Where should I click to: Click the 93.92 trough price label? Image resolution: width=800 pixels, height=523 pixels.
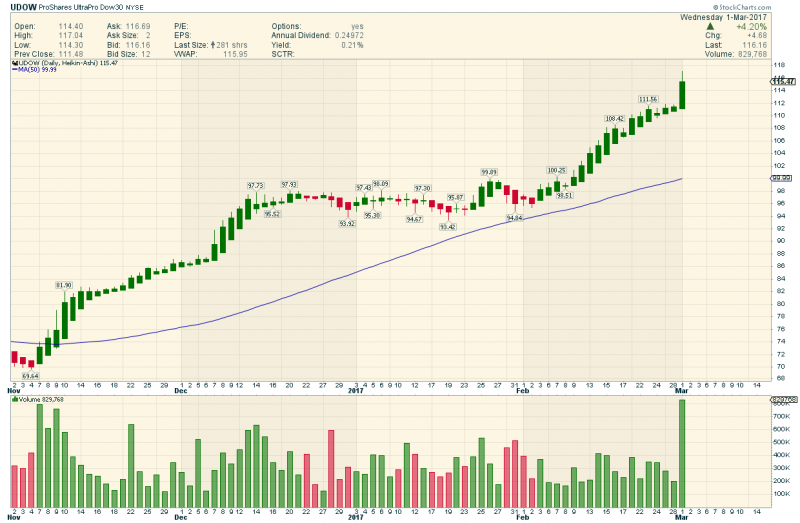[x=347, y=223]
